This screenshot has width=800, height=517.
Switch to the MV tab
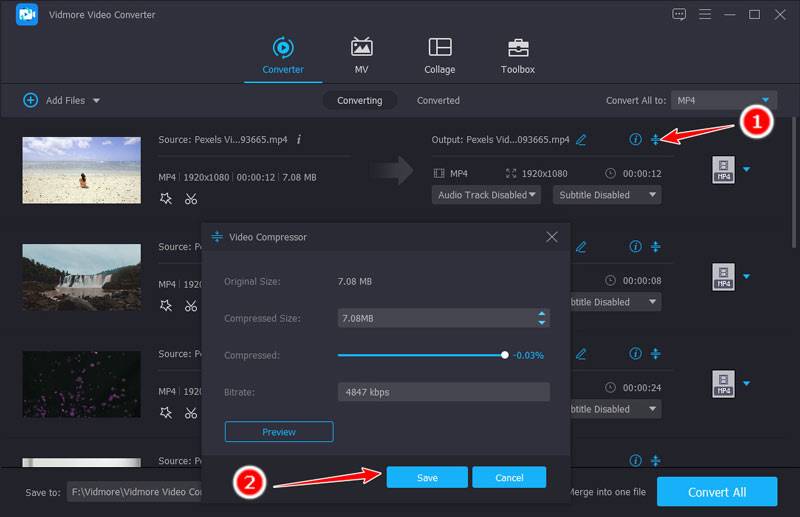pos(361,56)
